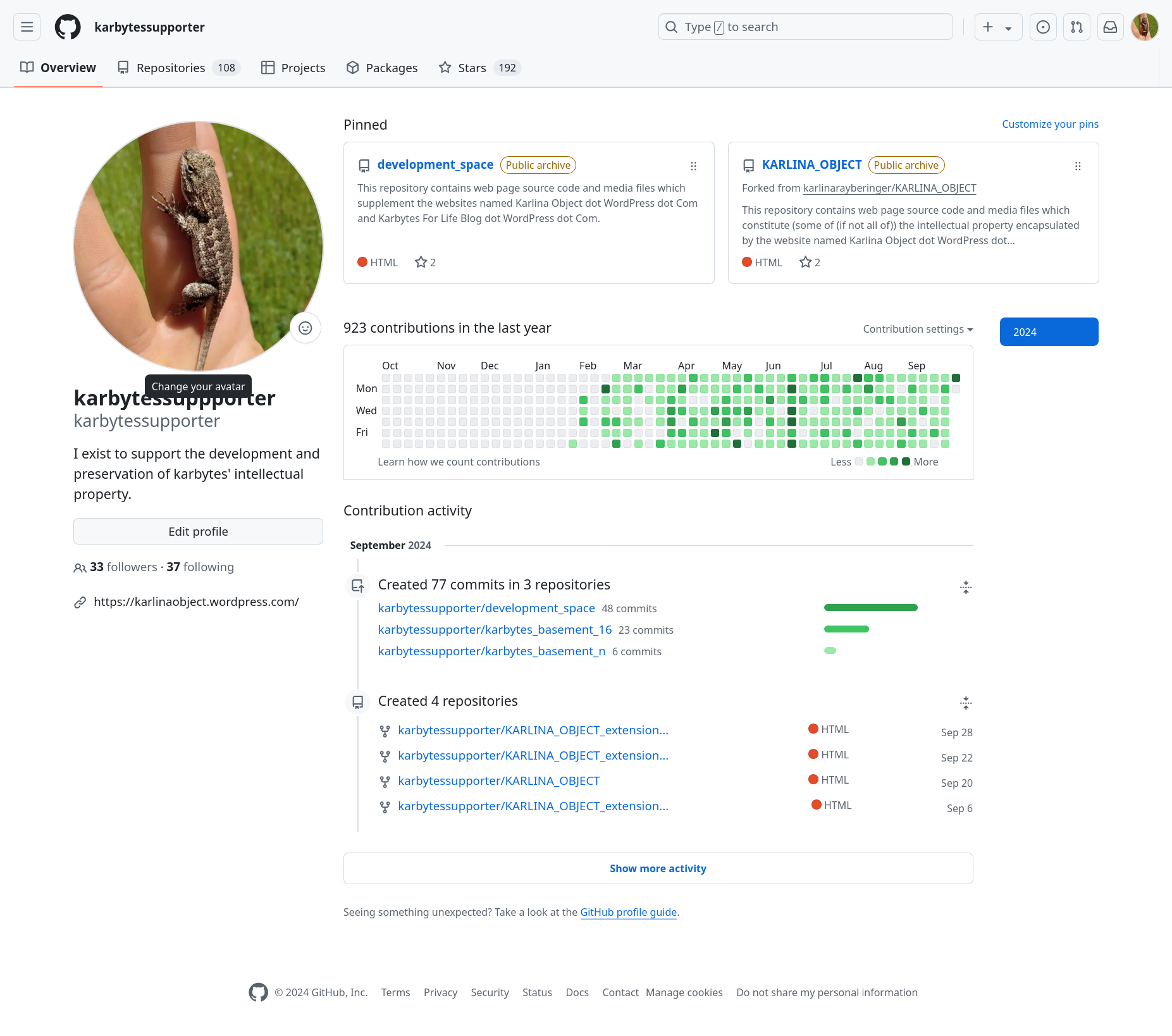Open the GitHub profile guide link
This screenshot has width=1172, height=1036.
628,912
